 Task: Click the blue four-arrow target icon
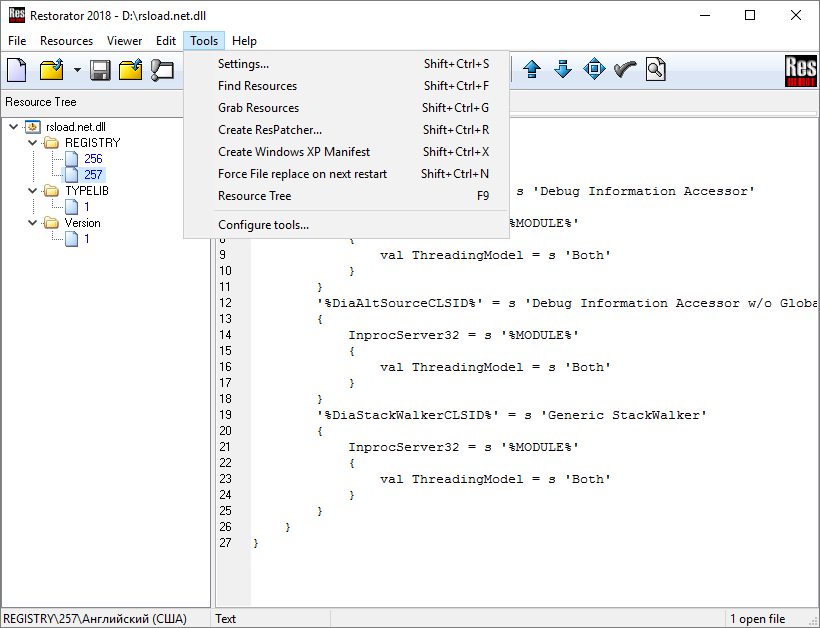594,69
